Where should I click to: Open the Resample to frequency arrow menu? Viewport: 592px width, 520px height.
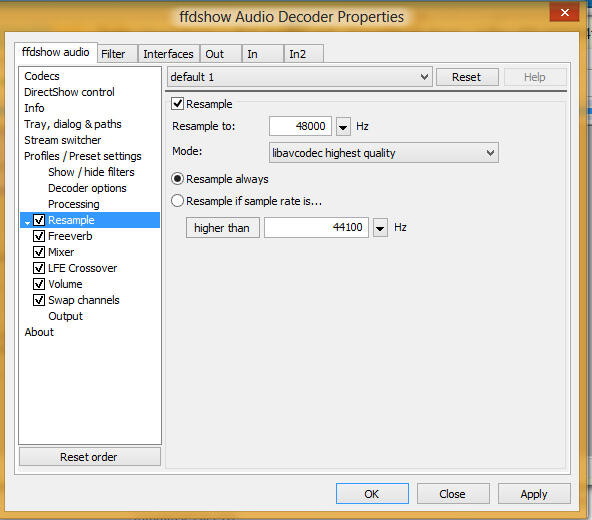click(343, 127)
